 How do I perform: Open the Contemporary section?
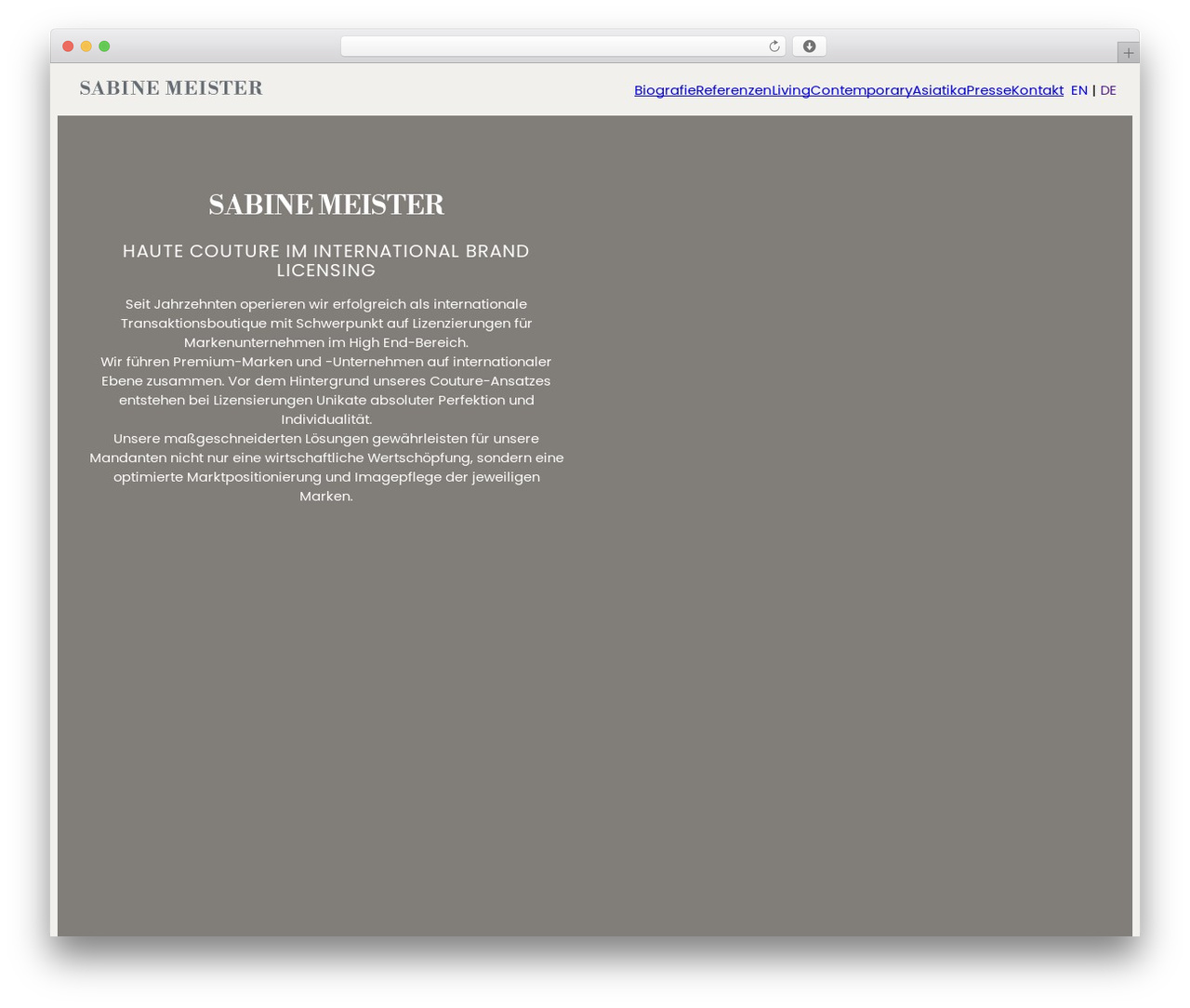click(861, 90)
